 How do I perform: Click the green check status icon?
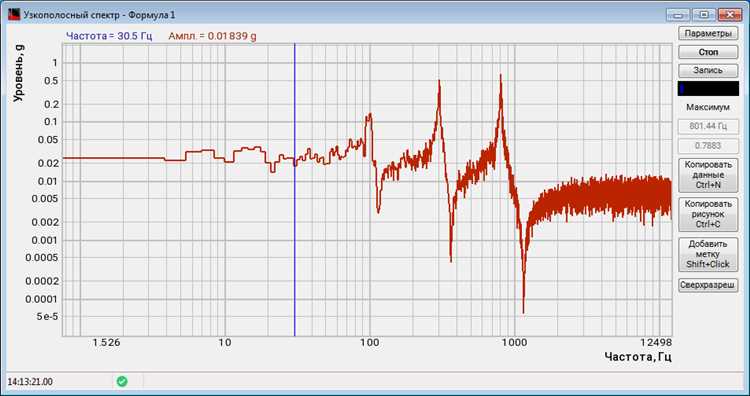(122, 381)
